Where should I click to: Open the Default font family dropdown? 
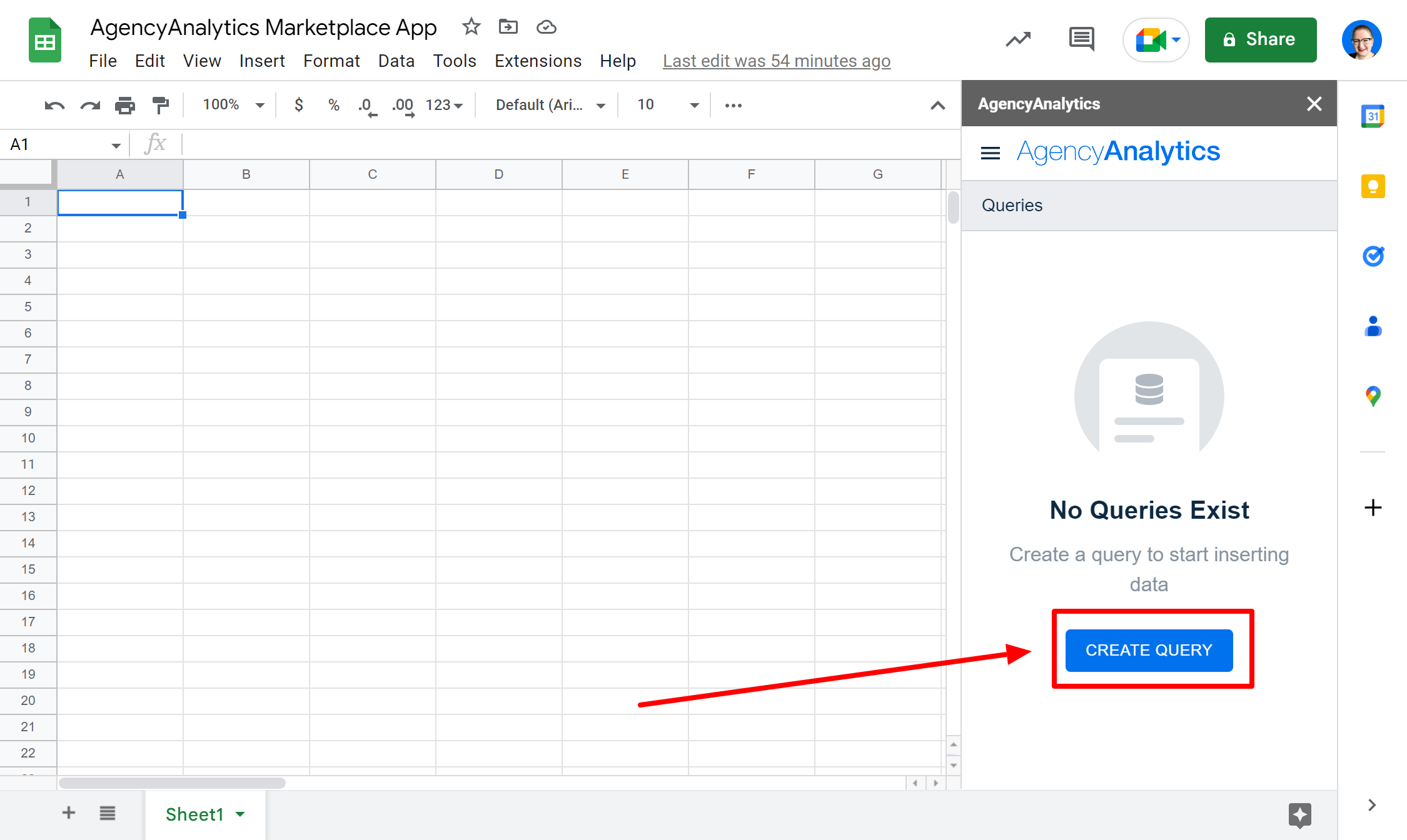pos(550,105)
